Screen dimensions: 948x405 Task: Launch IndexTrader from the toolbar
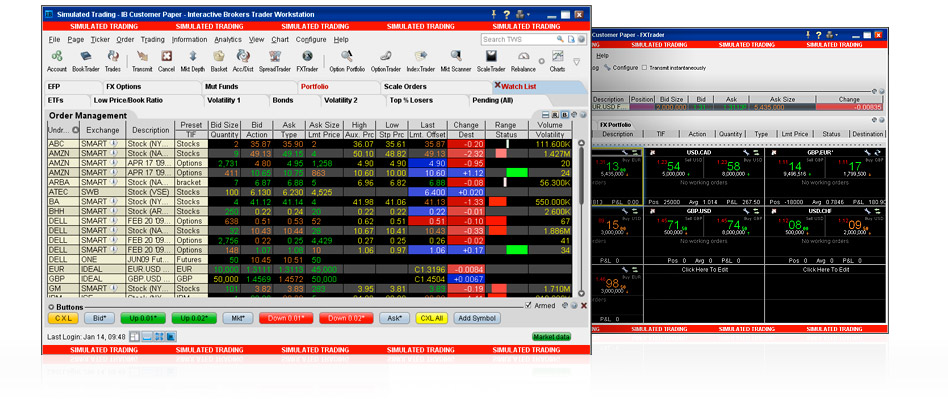click(421, 56)
